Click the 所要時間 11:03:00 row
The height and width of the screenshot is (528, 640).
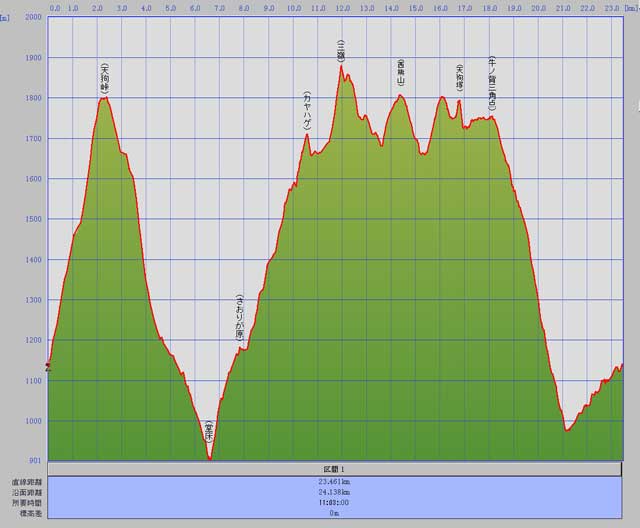[333, 503]
